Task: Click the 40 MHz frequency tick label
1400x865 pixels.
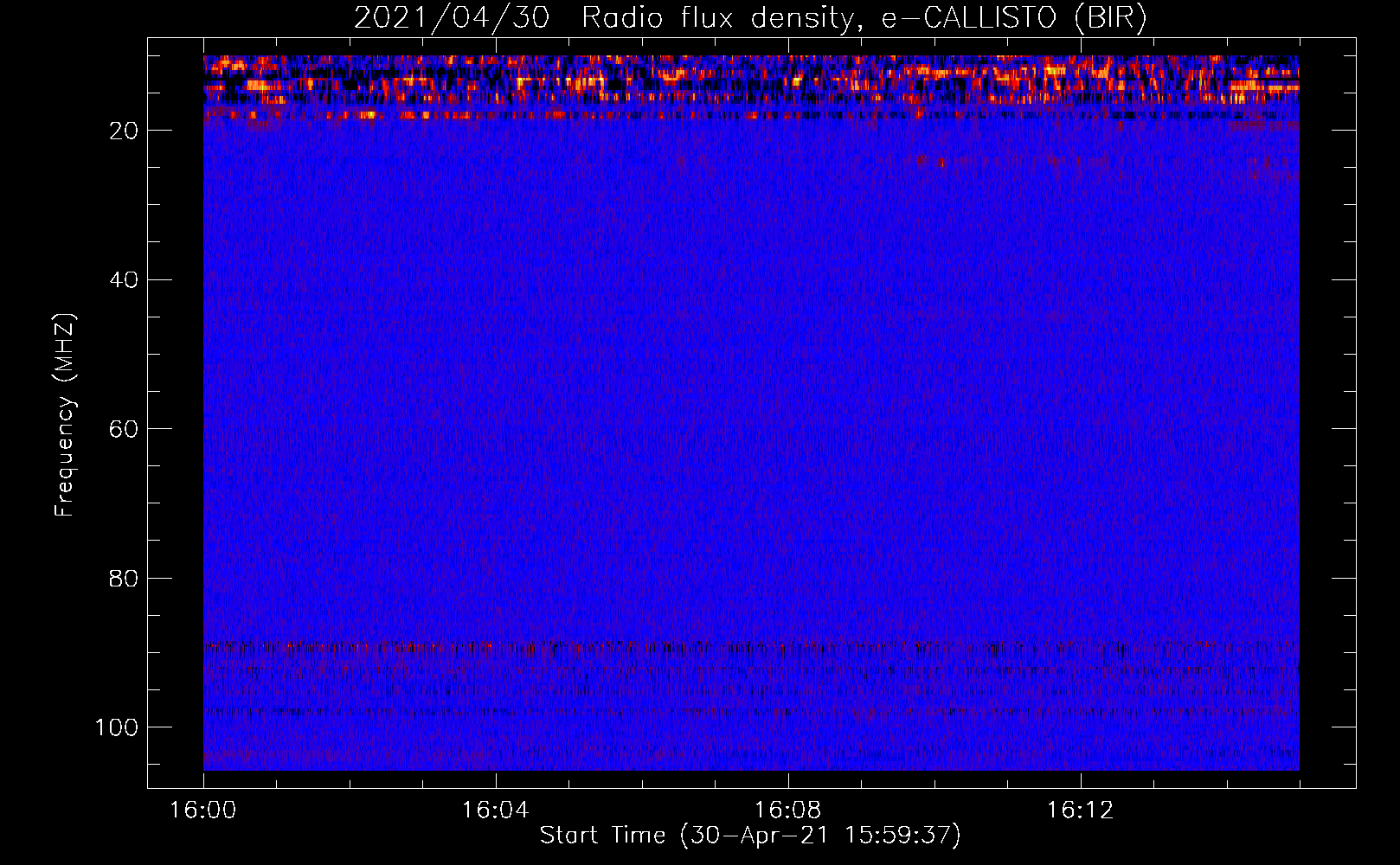Action: (x=124, y=280)
